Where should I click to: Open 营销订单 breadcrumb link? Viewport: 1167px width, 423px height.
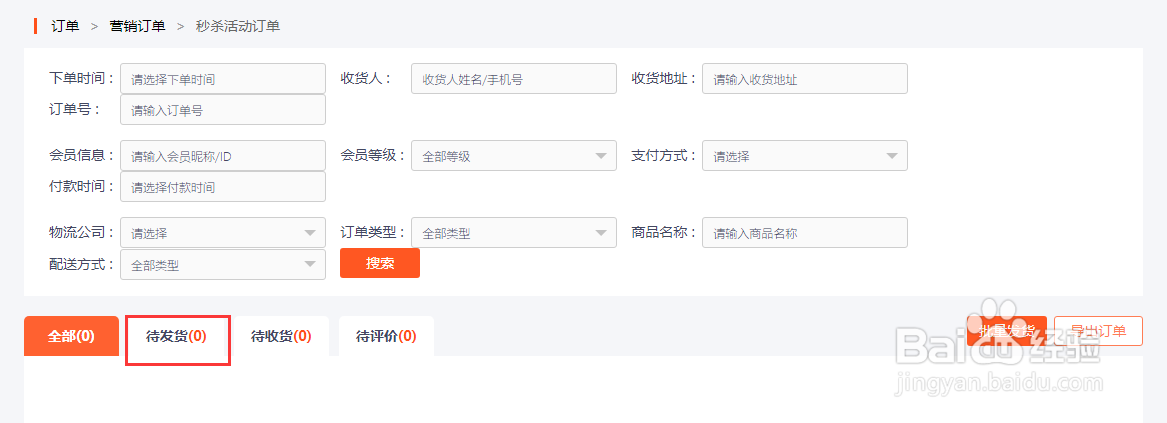[x=138, y=26]
